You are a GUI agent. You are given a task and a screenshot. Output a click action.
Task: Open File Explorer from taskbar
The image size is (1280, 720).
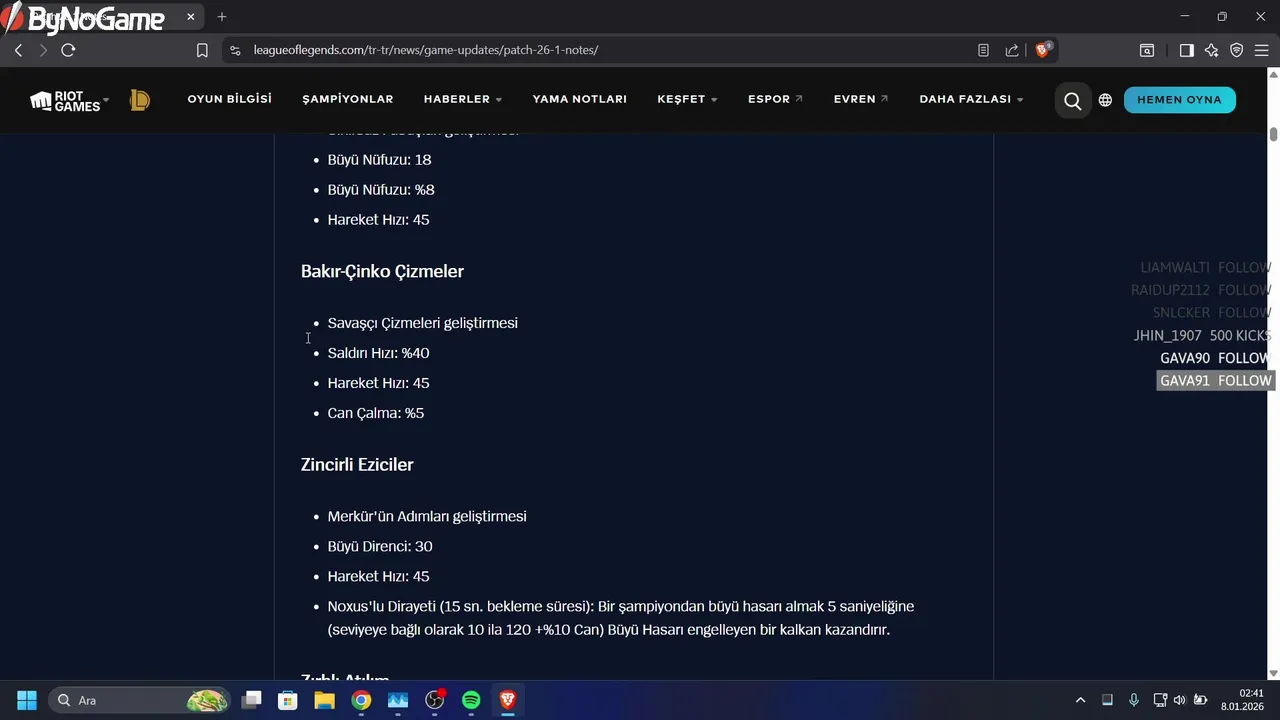[x=324, y=700]
